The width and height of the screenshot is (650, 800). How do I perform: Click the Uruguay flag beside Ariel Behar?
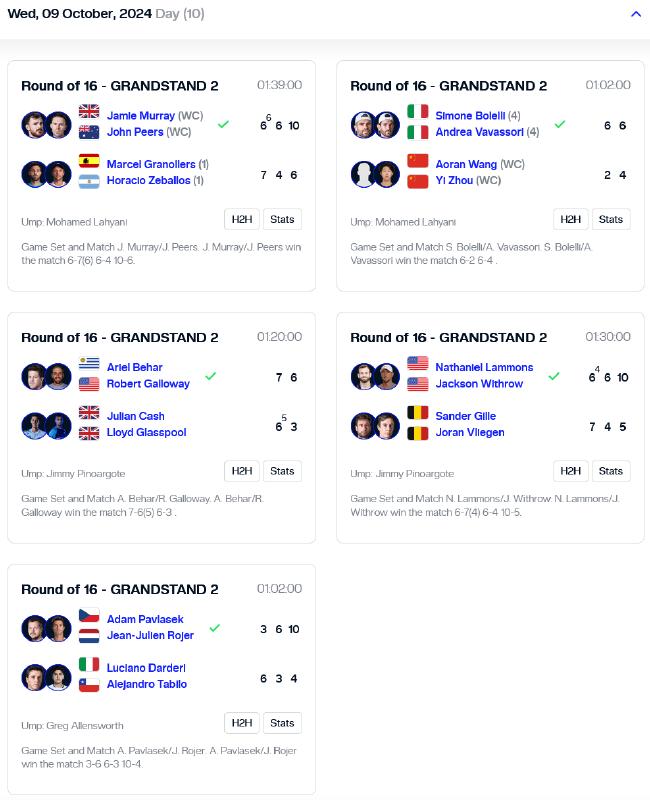click(x=89, y=363)
